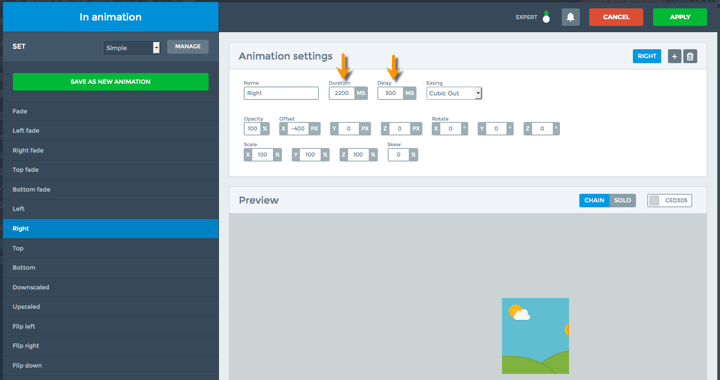Click the MANAGE button

188,46
